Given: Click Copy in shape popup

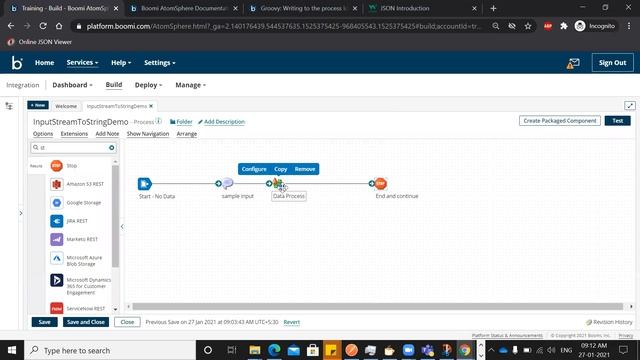Looking at the screenshot, I should pyautogui.click(x=280, y=169).
